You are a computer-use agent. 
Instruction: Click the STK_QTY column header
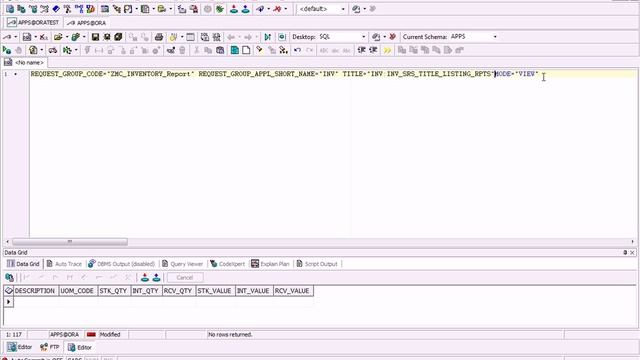(113, 291)
